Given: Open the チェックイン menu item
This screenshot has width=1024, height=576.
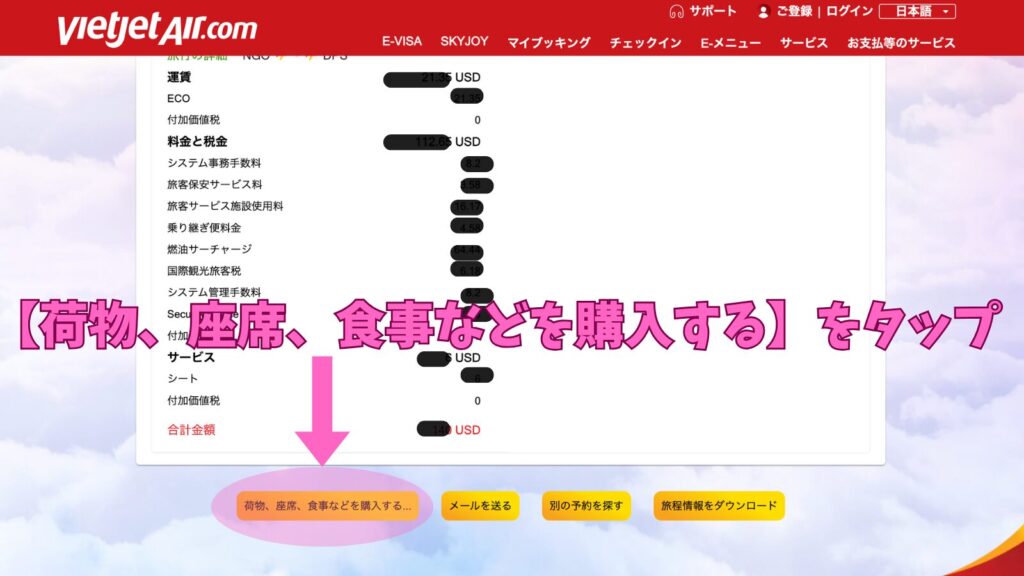Looking at the screenshot, I should 647,43.
